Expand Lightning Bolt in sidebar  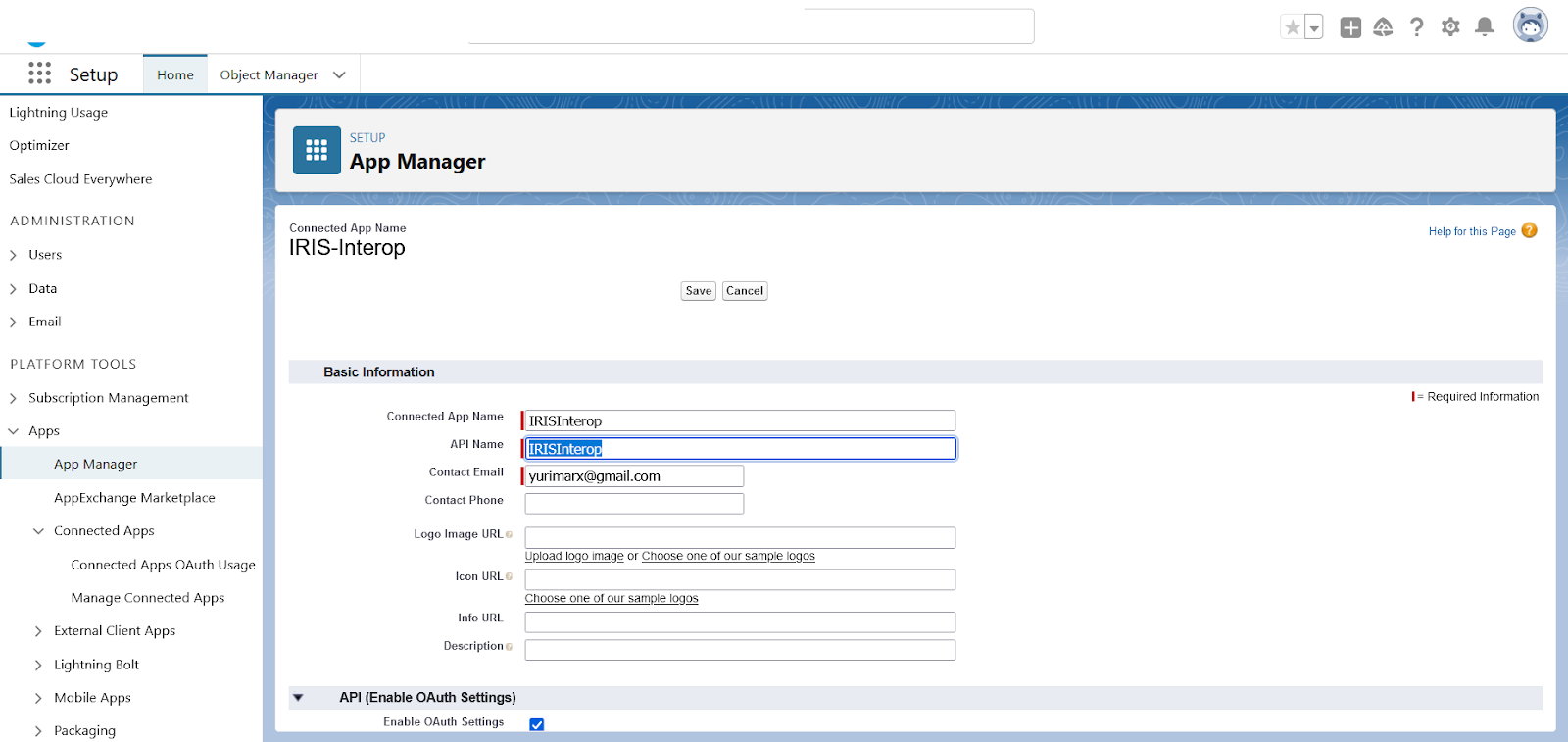pos(38,665)
